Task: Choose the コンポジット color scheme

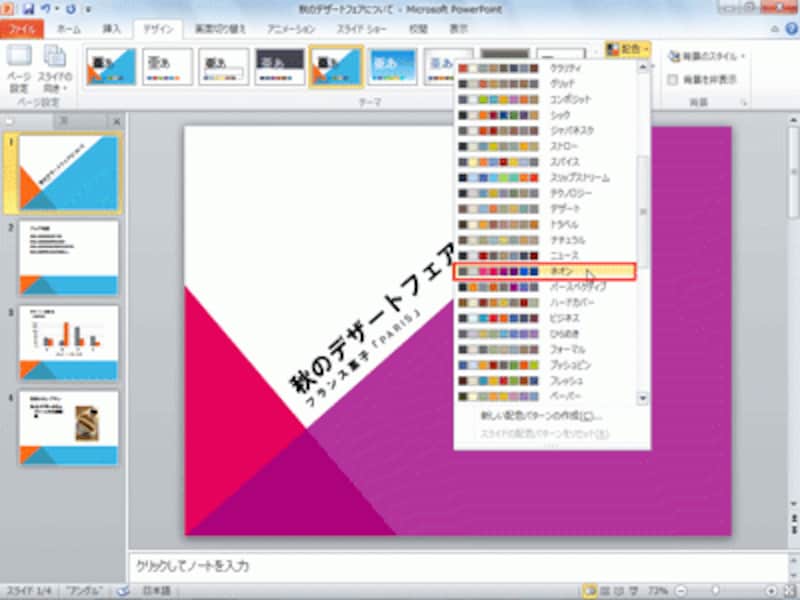Action: [x=545, y=99]
